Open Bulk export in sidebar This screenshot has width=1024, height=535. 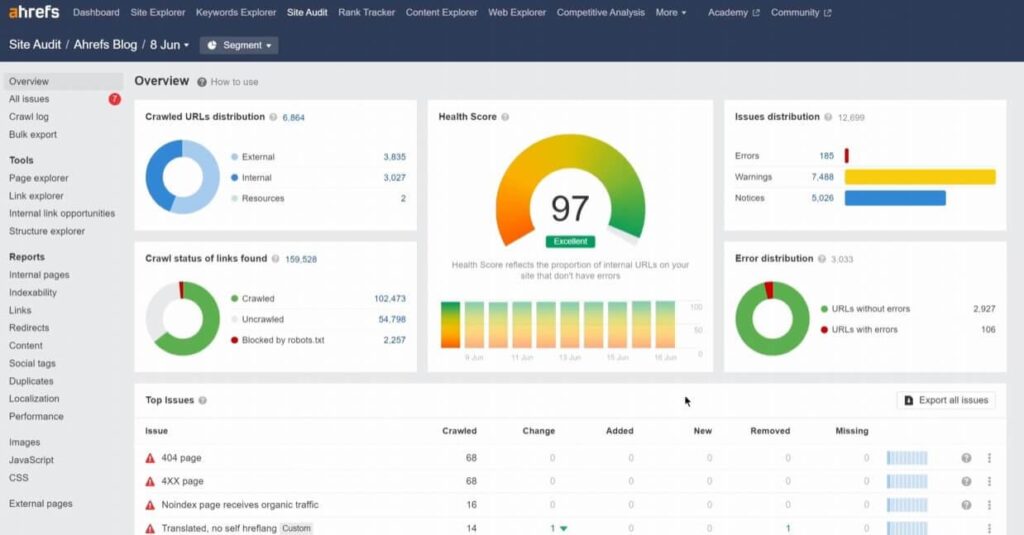coord(33,135)
